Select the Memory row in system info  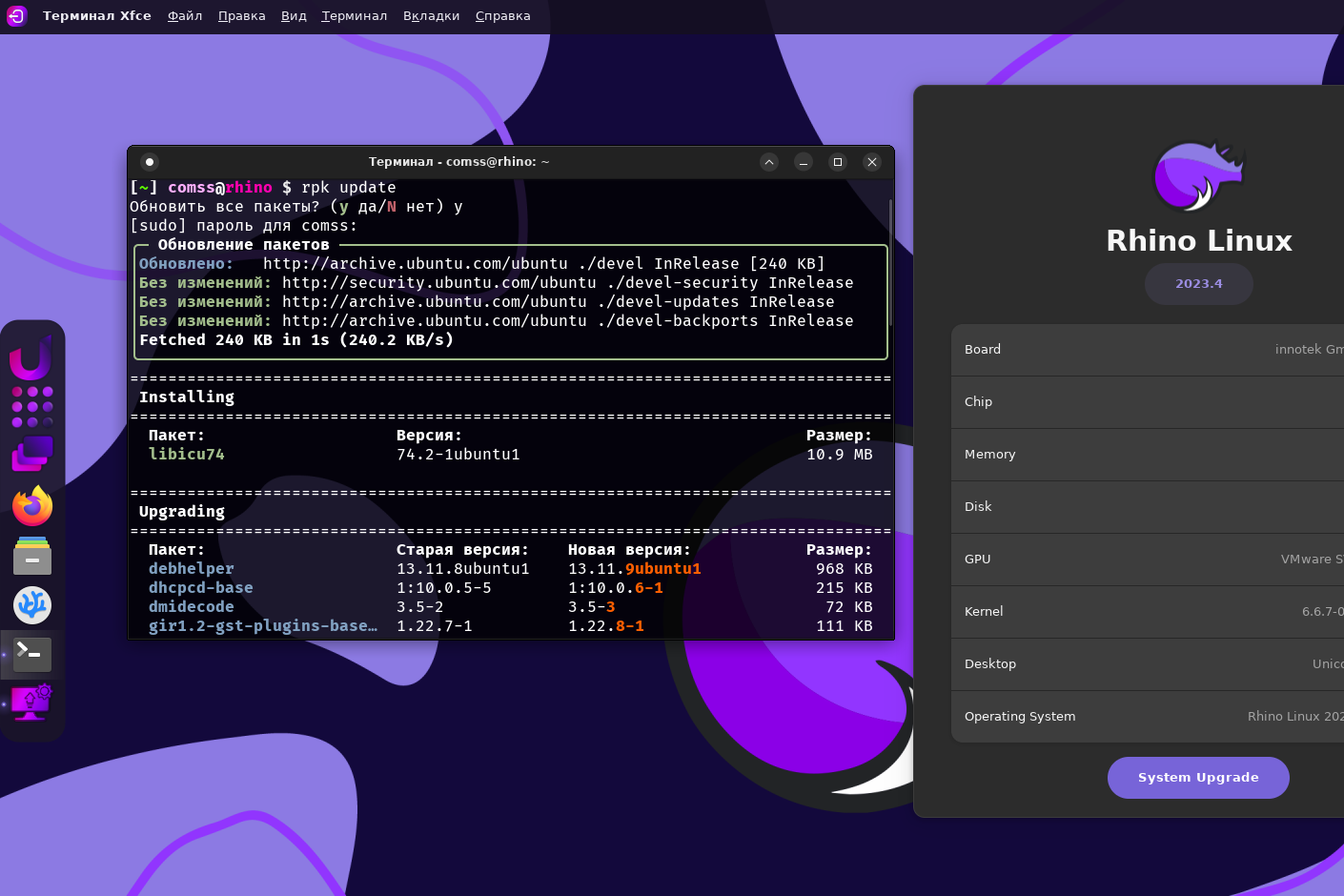click(x=1148, y=455)
